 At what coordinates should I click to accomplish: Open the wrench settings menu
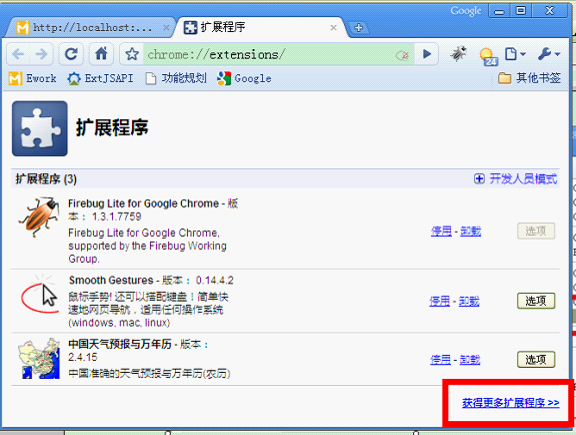[x=549, y=54]
